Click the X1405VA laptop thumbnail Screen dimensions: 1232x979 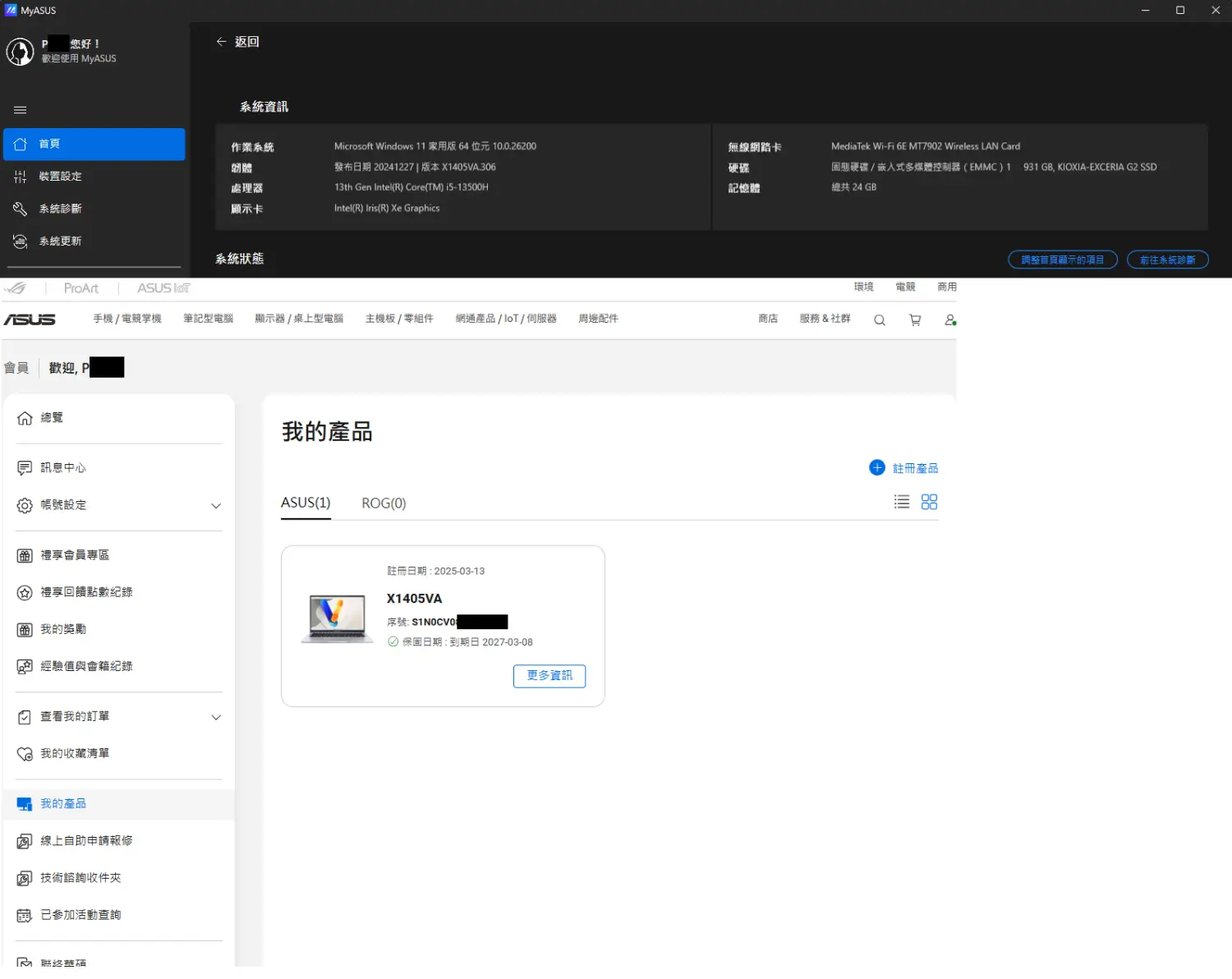click(x=338, y=618)
